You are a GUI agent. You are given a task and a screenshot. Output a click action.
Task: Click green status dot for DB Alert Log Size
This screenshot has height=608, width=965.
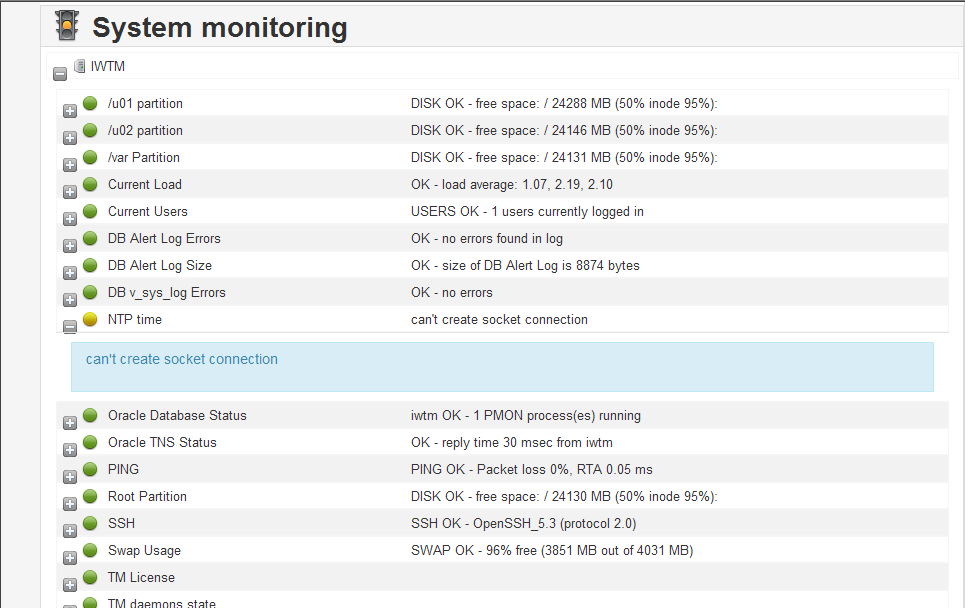[90, 265]
